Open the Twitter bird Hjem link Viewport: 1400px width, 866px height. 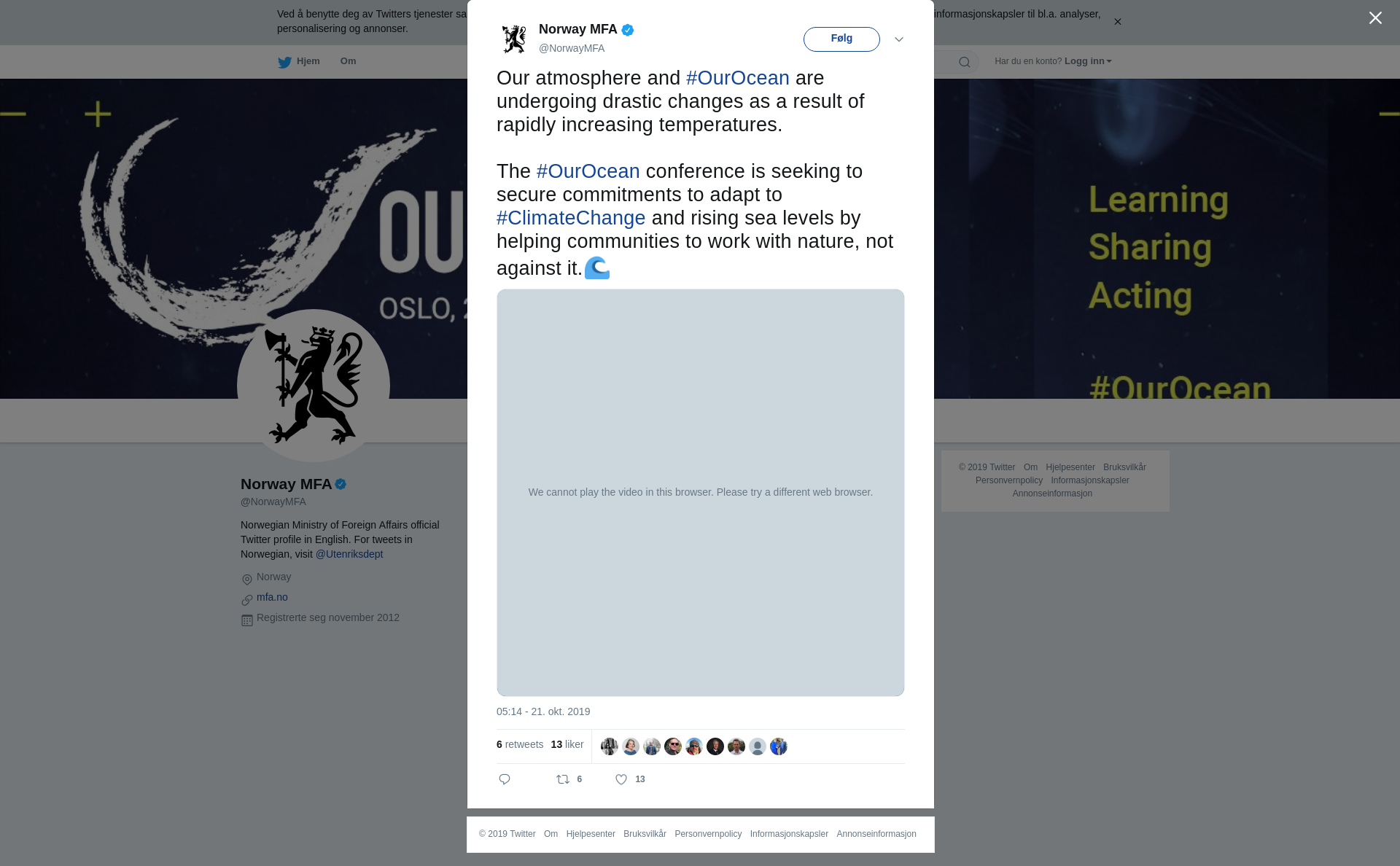point(299,61)
